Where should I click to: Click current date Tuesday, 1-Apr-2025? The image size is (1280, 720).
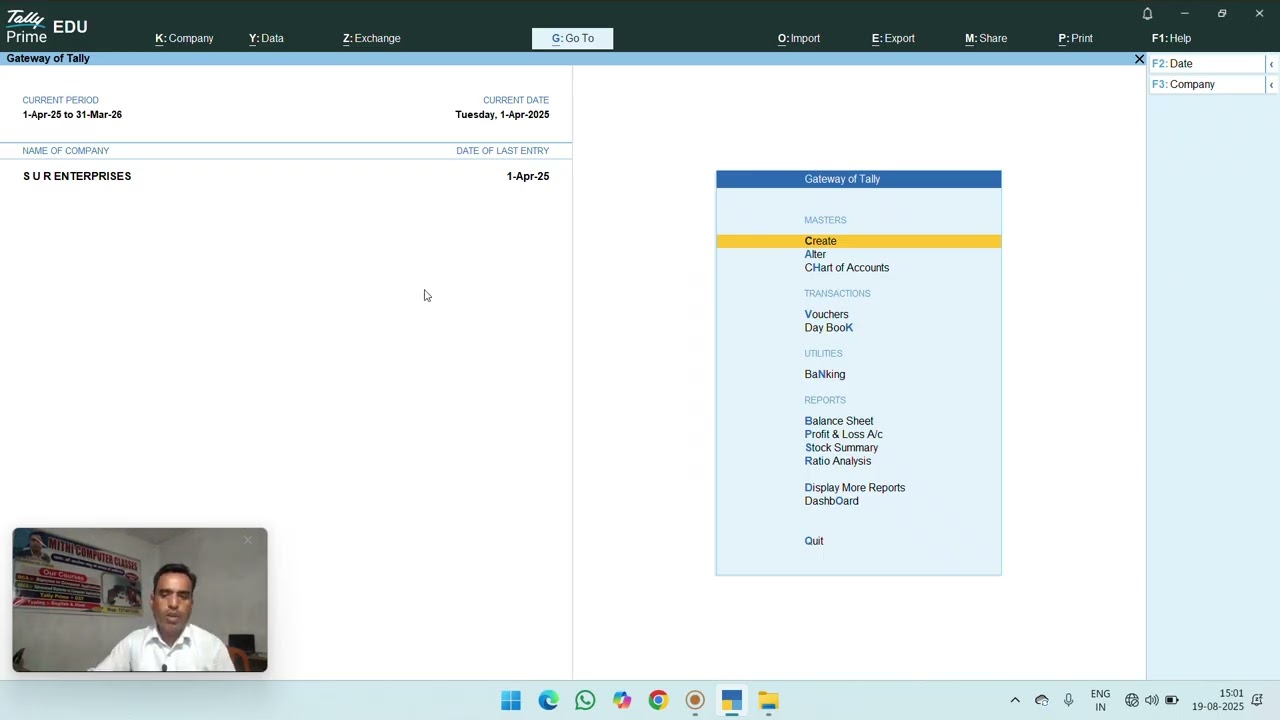pyautogui.click(x=502, y=115)
